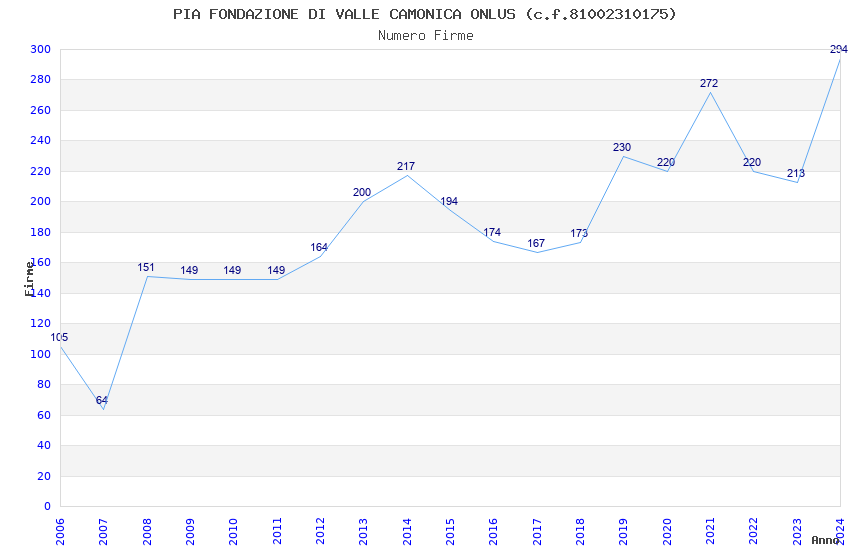Click the data label 149 for 2011
Viewport: 850px width, 550px height.
tap(276, 270)
